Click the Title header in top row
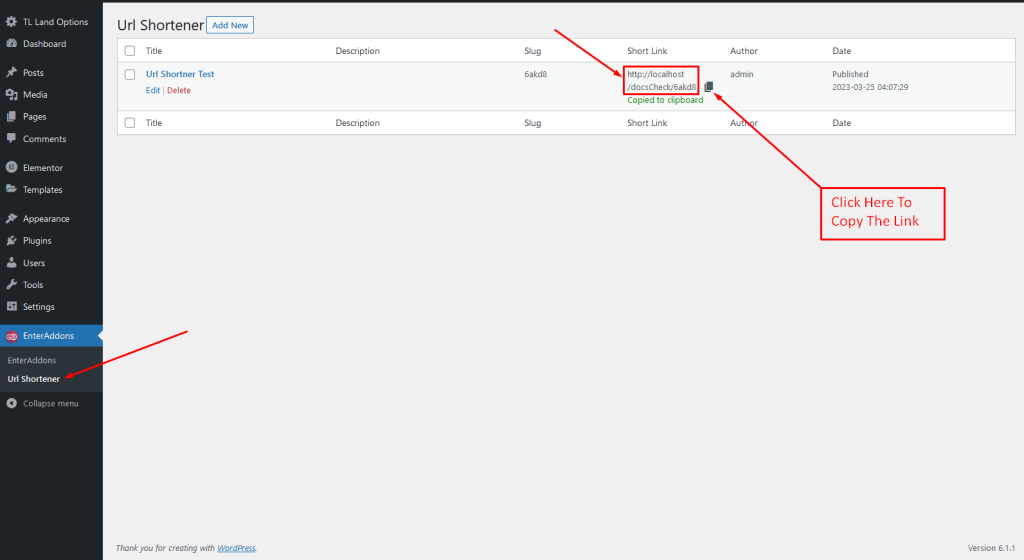 (153, 51)
